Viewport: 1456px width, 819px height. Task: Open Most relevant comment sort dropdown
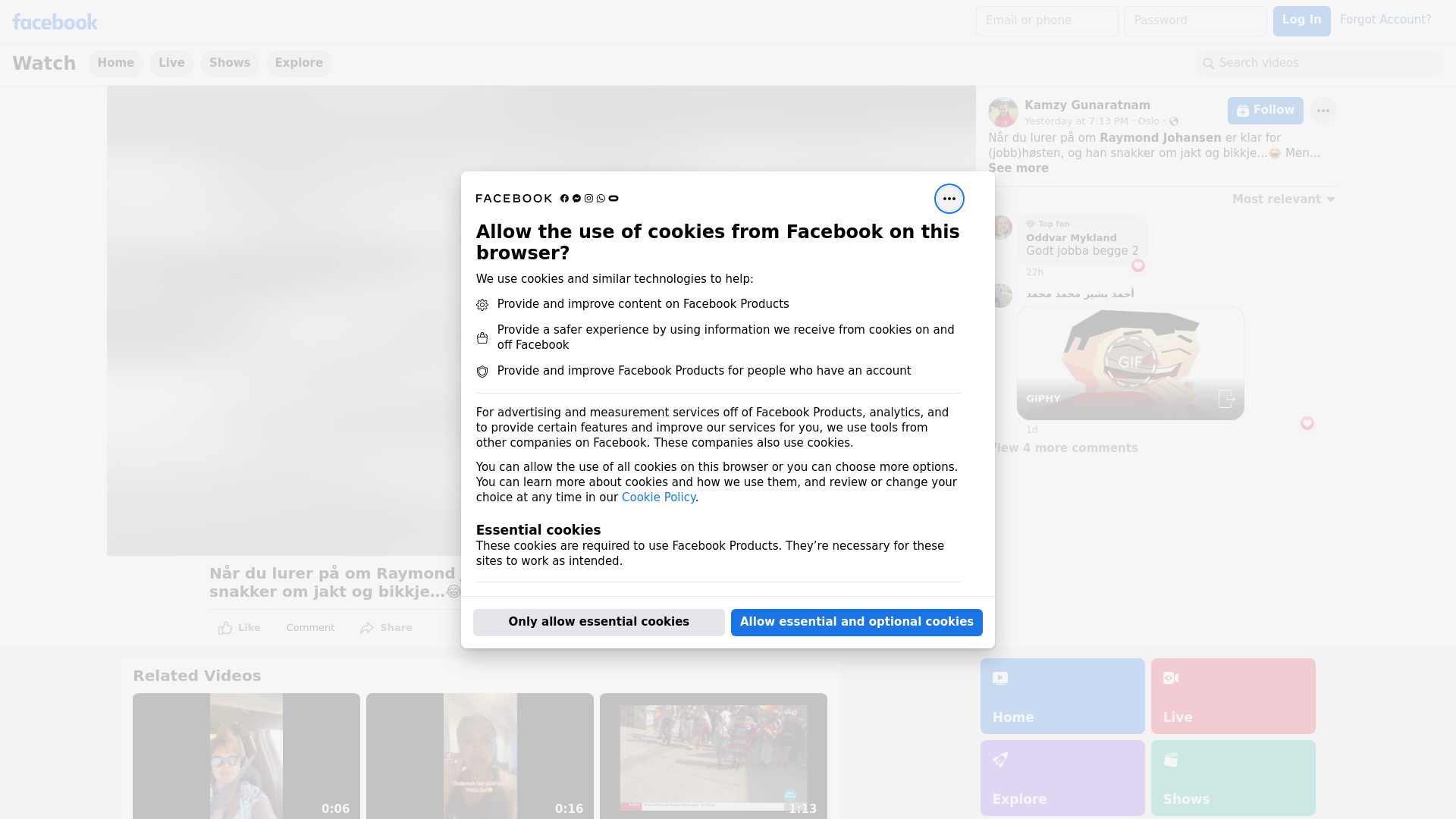pyautogui.click(x=1283, y=199)
